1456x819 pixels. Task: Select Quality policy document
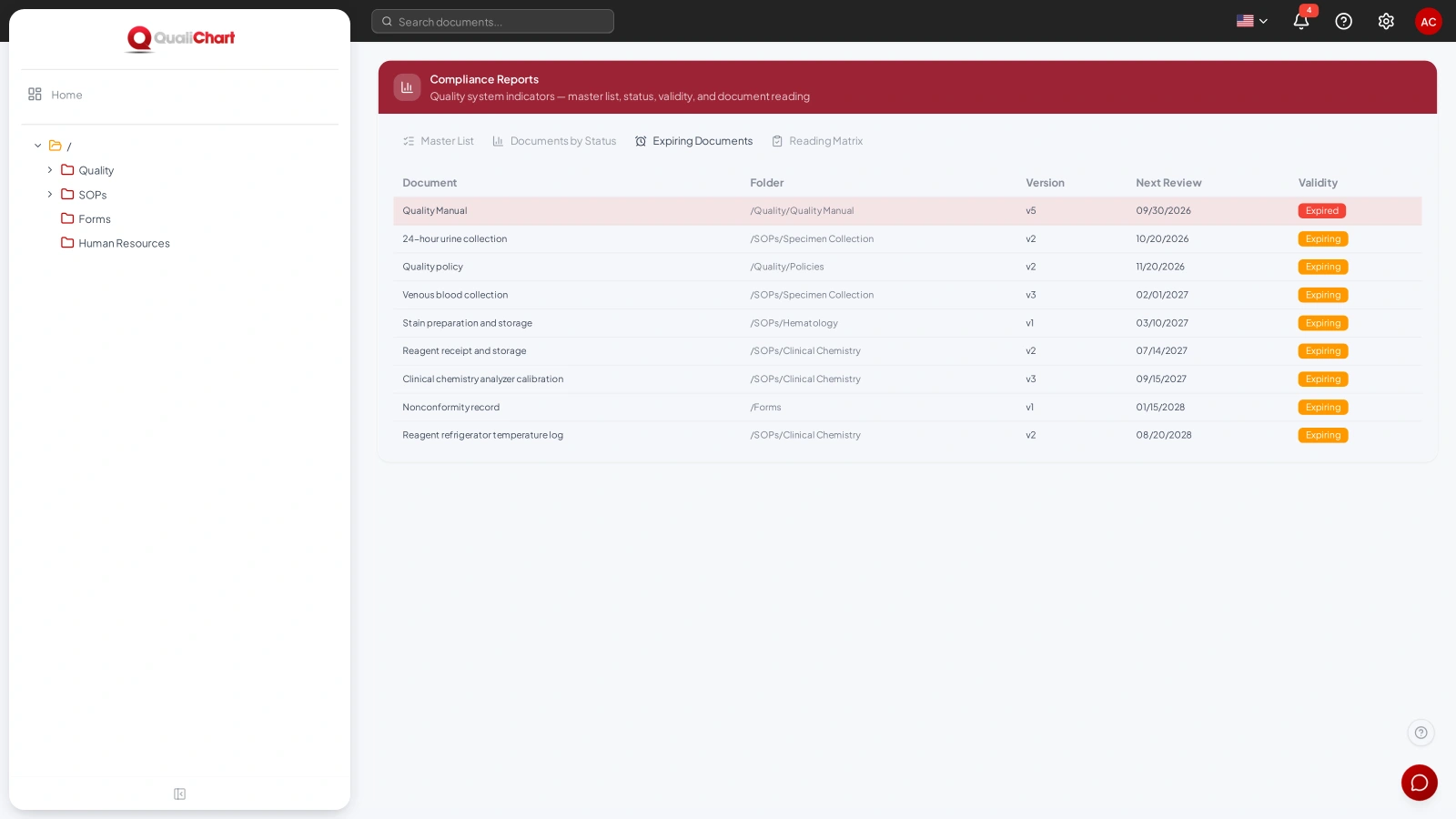432,267
